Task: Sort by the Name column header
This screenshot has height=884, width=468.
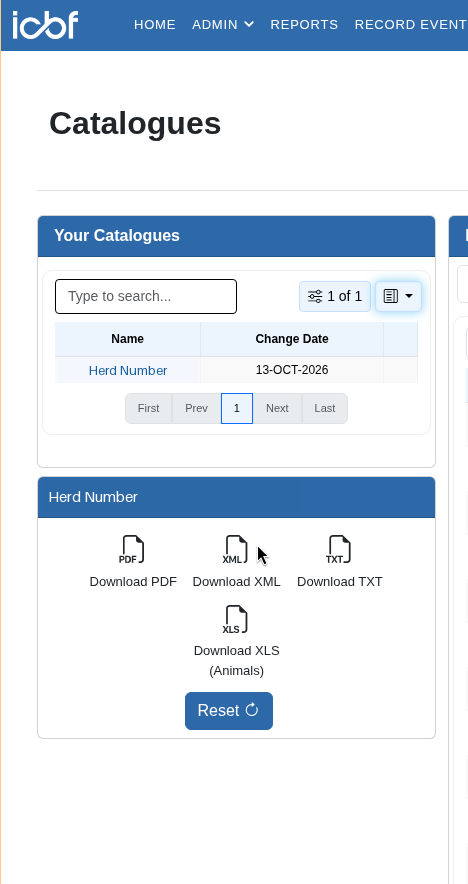Action: [127, 339]
